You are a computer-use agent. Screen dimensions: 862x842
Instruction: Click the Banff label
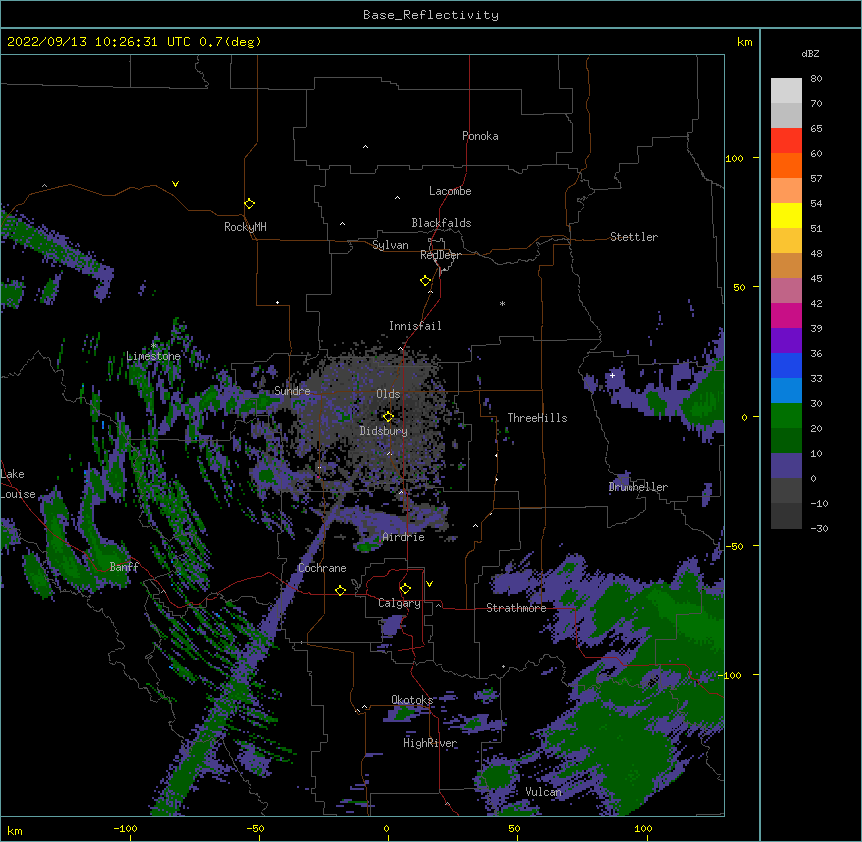pyautogui.click(x=124, y=567)
